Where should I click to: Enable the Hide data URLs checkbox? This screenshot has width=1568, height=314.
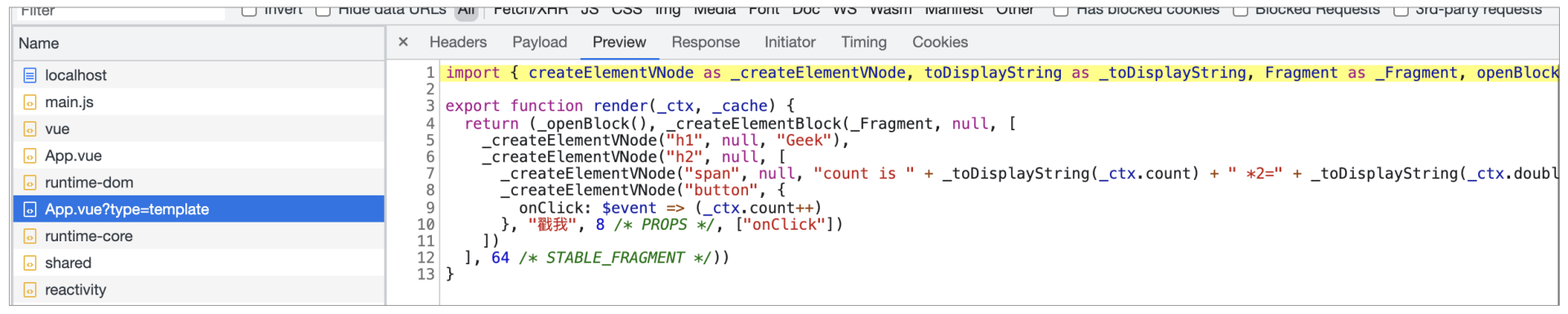323,10
